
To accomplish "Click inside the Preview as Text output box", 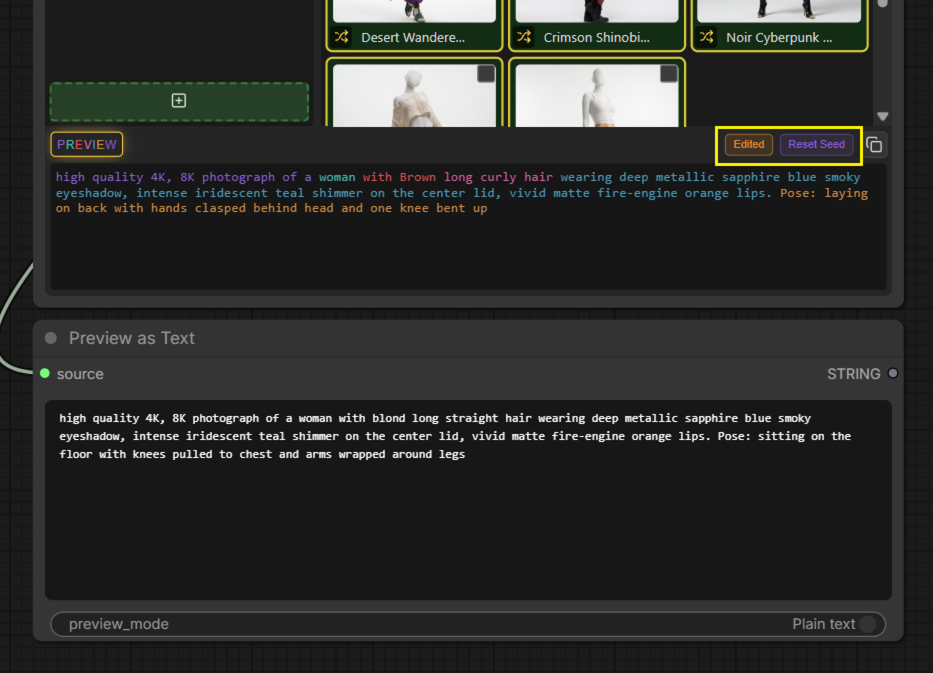I will point(468,500).
